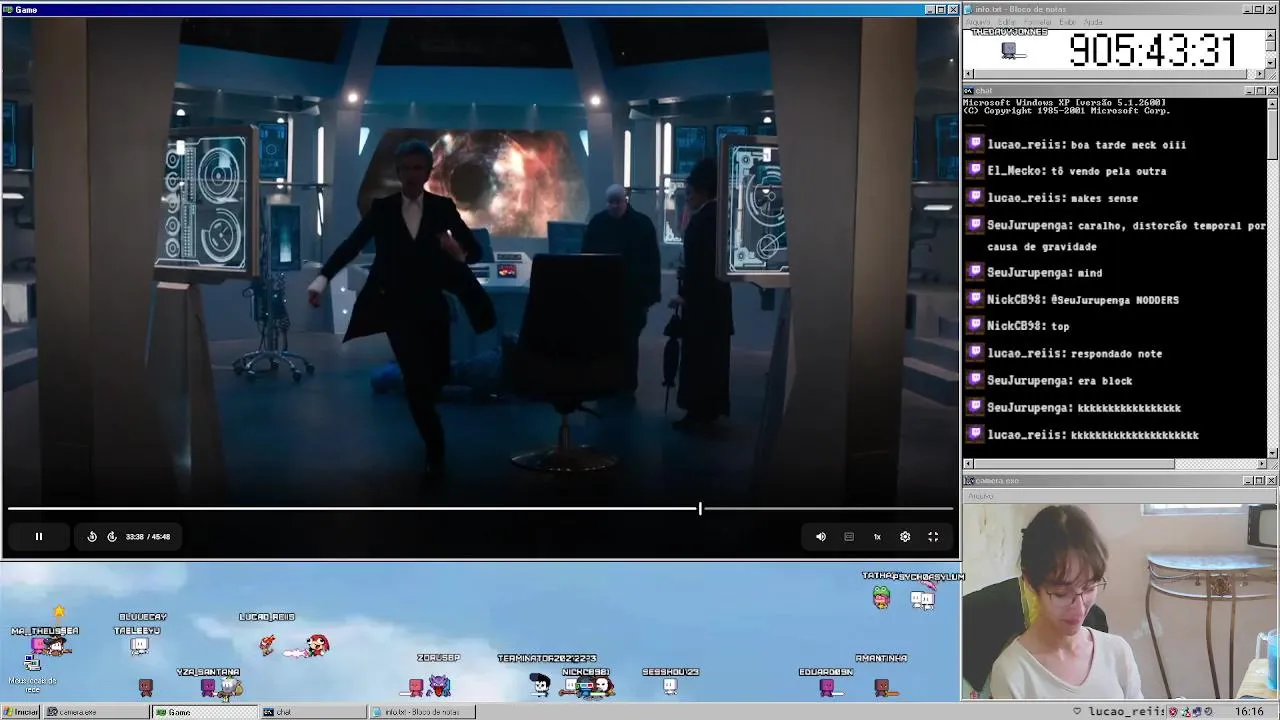Click Twitch badge beside lucao_reiis respondado note
Image resolution: width=1280 pixels, height=720 pixels.
coord(976,353)
